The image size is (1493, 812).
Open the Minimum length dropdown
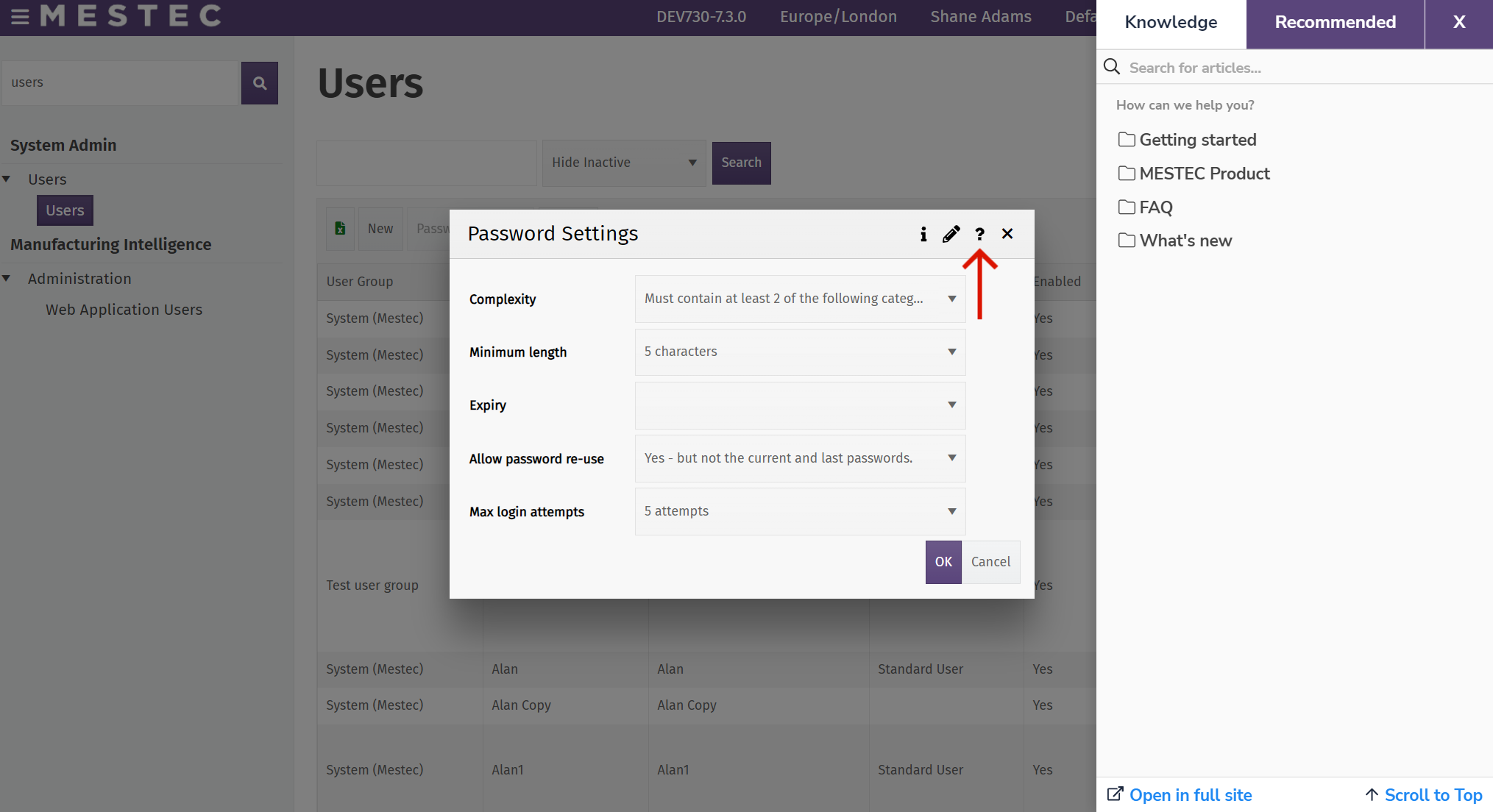point(800,352)
